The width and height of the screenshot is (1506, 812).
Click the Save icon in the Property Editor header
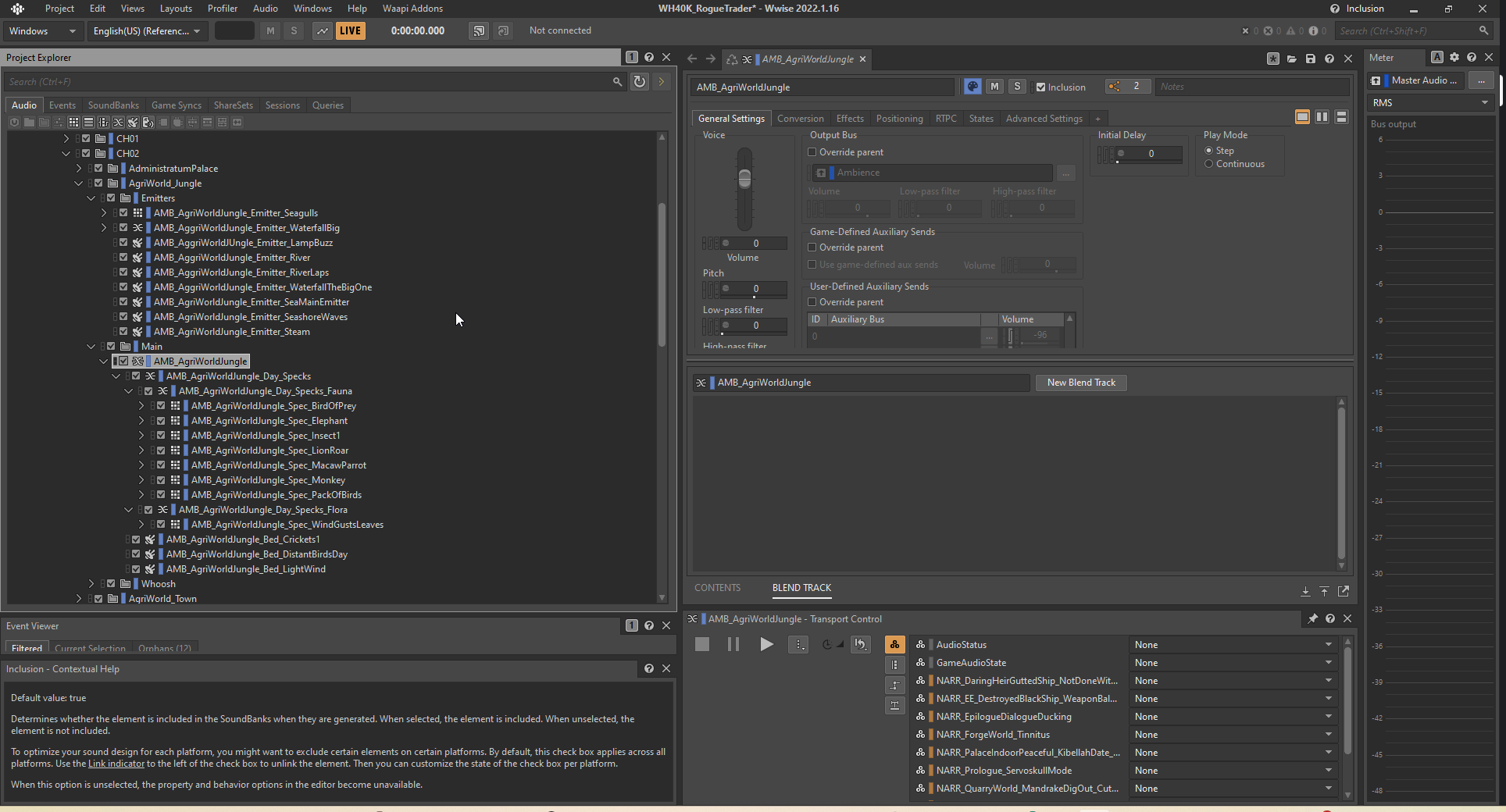[1311, 59]
